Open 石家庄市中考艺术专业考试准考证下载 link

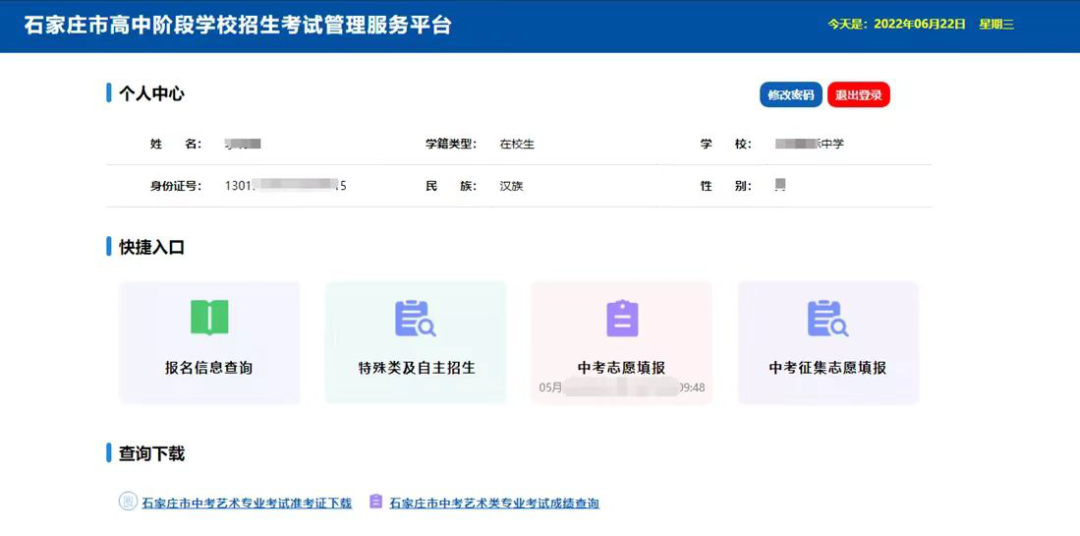pos(247,503)
